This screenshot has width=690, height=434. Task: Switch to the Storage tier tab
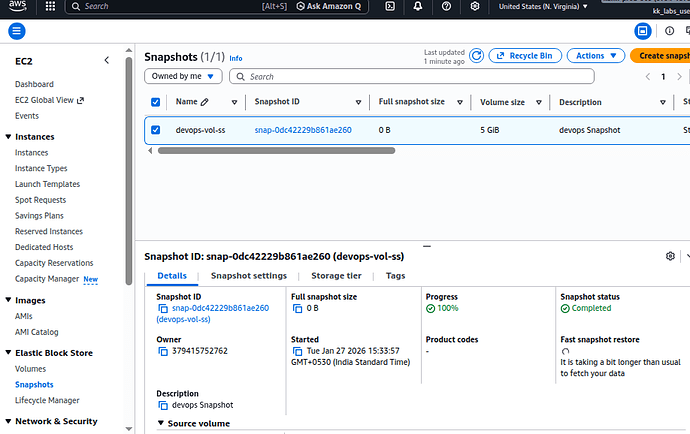335,276
